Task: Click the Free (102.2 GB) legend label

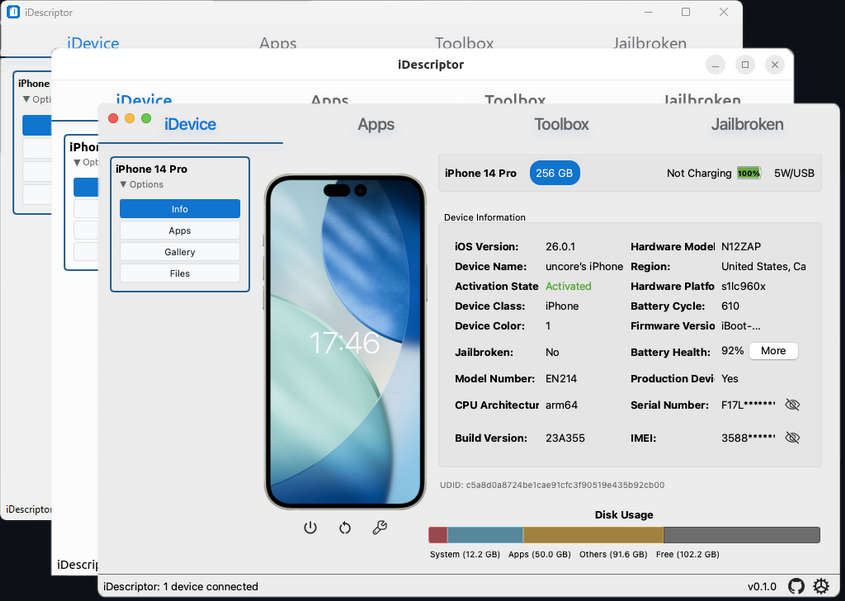Action: click(x=688, y=554)
